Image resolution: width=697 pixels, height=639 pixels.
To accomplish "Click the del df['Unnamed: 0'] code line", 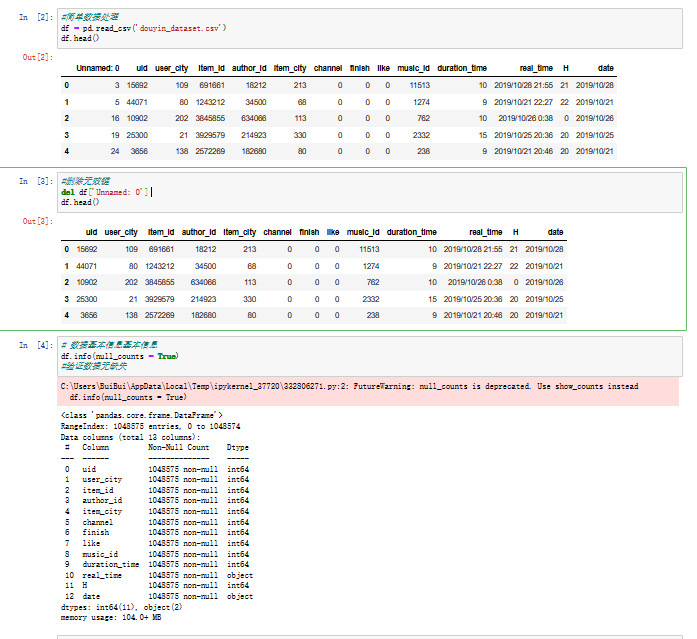I will tap(105, 192).
